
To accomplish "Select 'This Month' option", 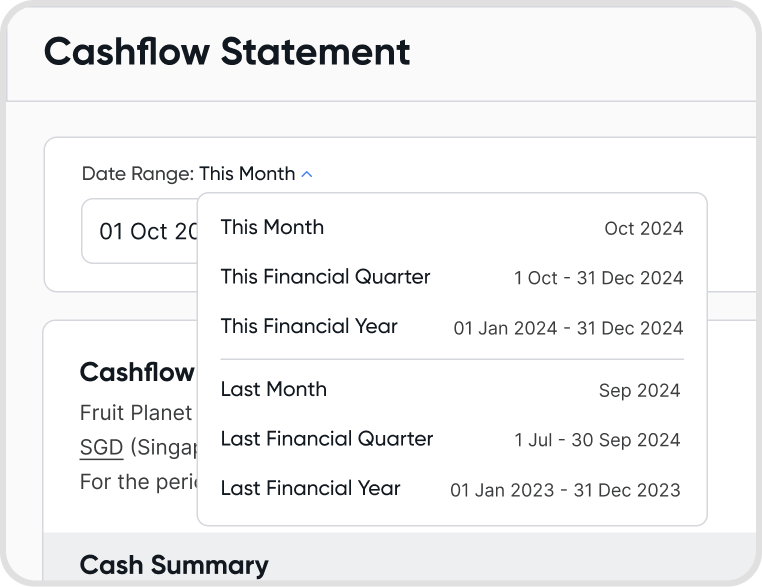I will 272,227.
